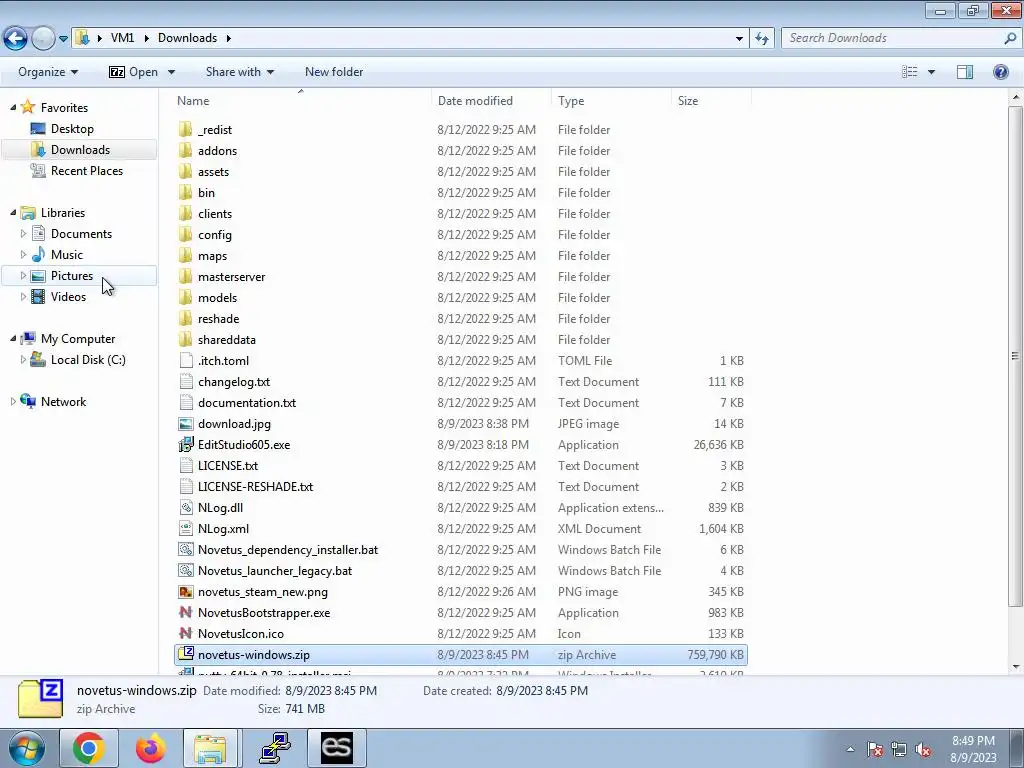
Task: Open the address bar history dropdown arrow
Action: [739, 39]
